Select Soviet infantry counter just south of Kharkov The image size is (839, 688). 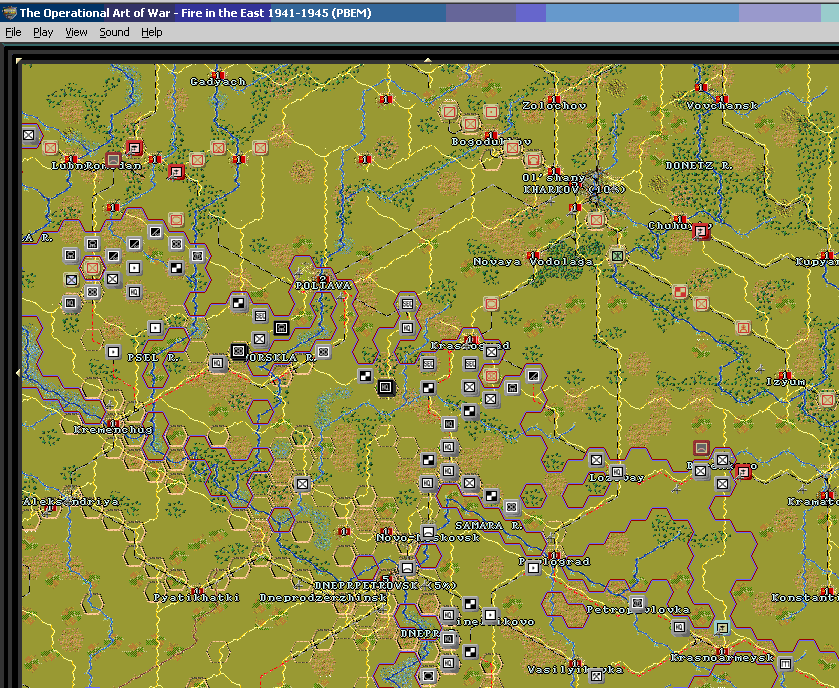click(x=596, y=219)
